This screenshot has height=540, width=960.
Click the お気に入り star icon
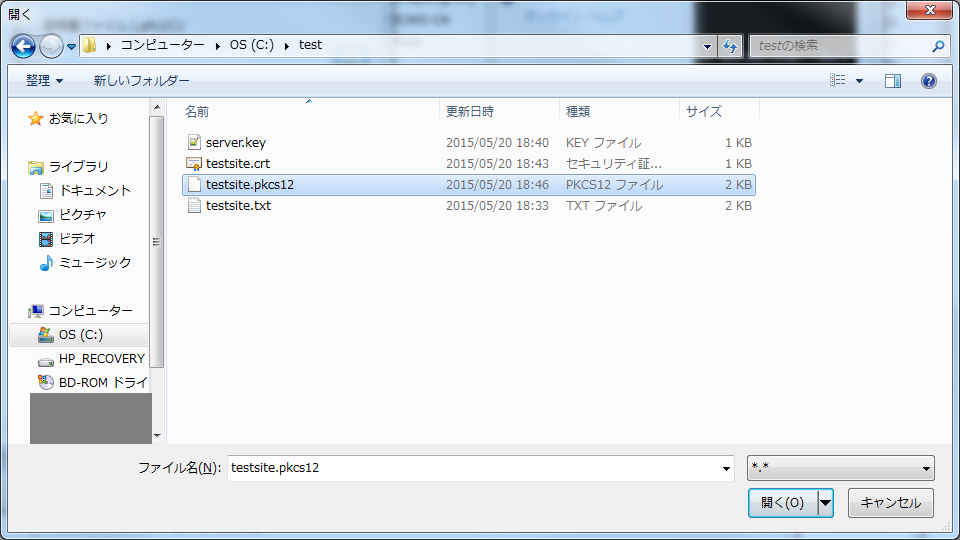[x=36, y=118]
